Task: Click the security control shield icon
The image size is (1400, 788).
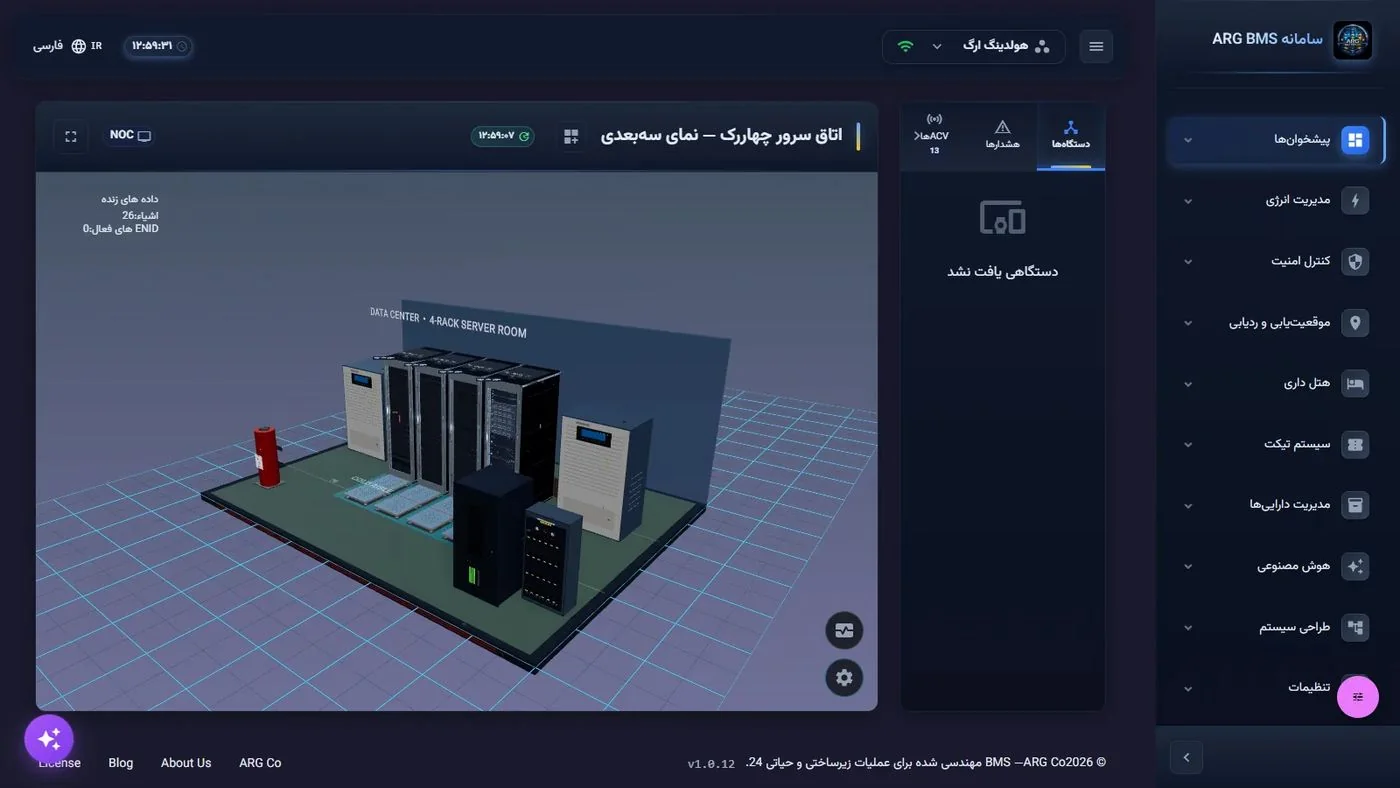Action: pos(1355,262)
